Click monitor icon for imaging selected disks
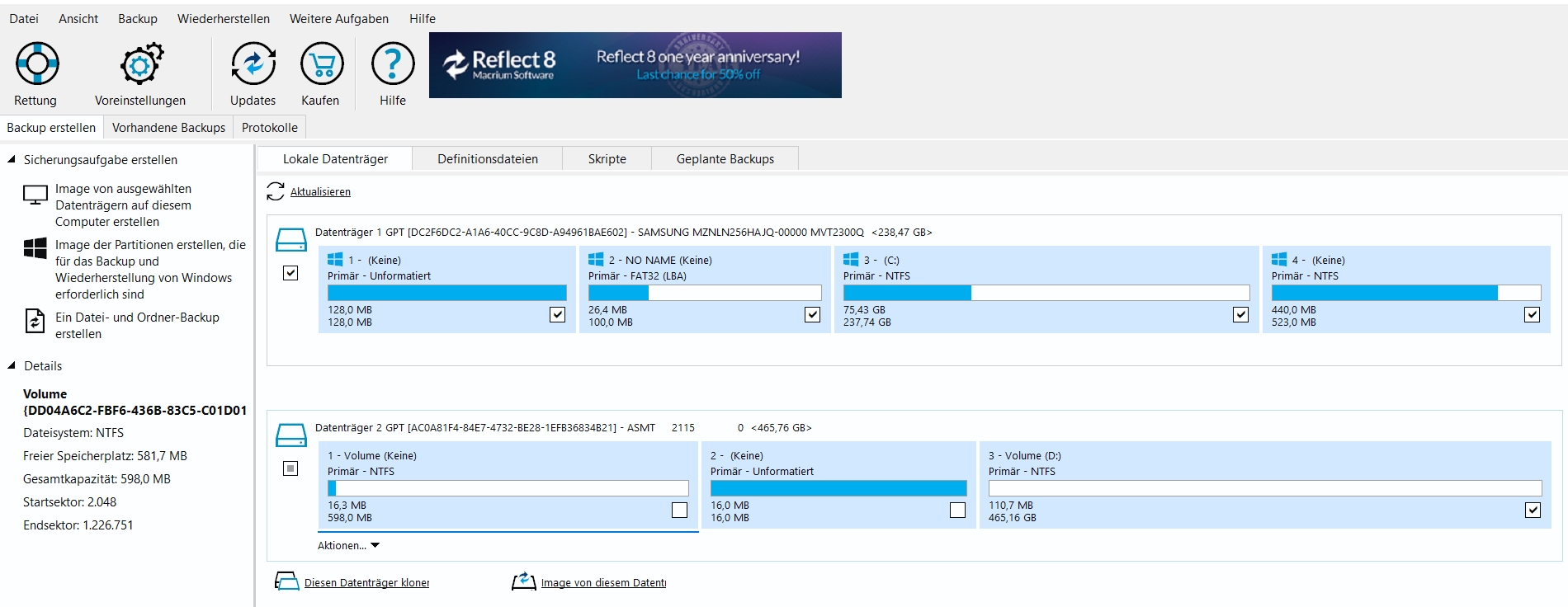 pyautogui.click(x=35, y=195)
